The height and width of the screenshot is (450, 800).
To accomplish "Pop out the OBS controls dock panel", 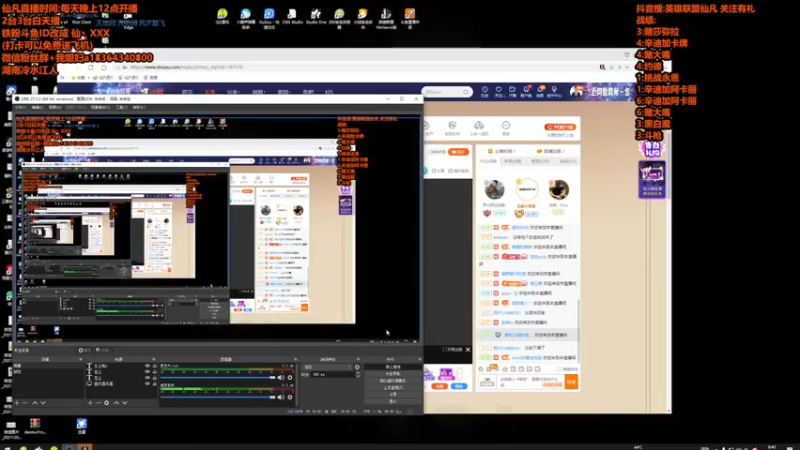I will [419, 359].
